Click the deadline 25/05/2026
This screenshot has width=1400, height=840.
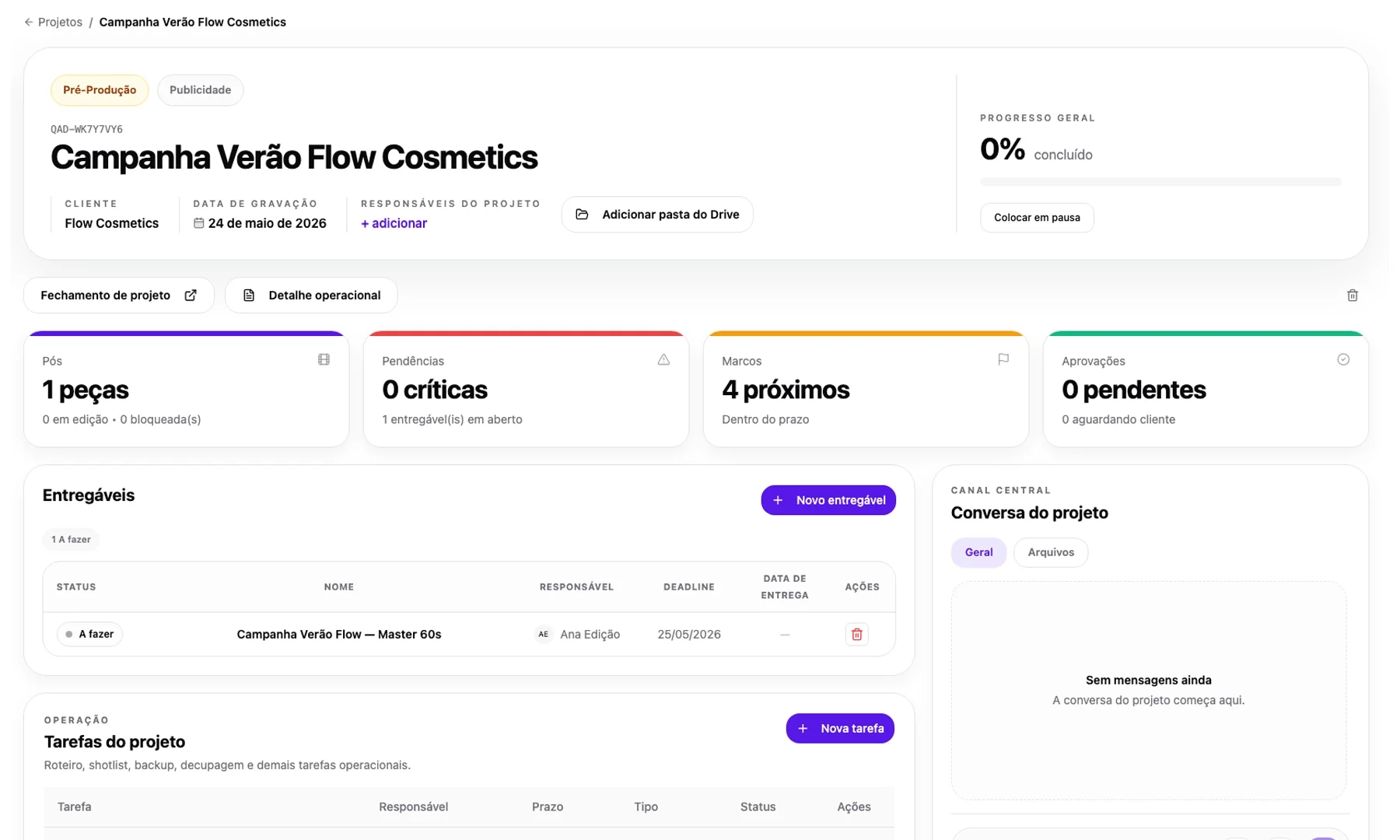(x=689, y=635)
